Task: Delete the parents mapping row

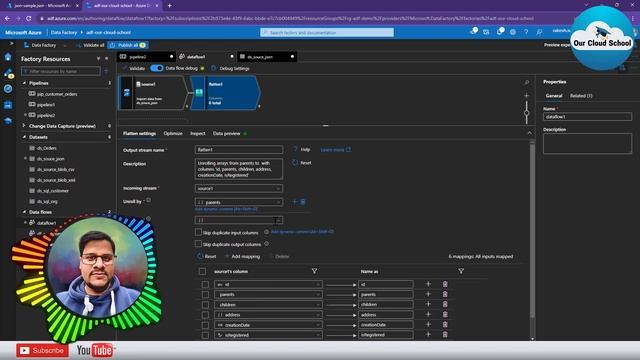Action: click(445, 294)
